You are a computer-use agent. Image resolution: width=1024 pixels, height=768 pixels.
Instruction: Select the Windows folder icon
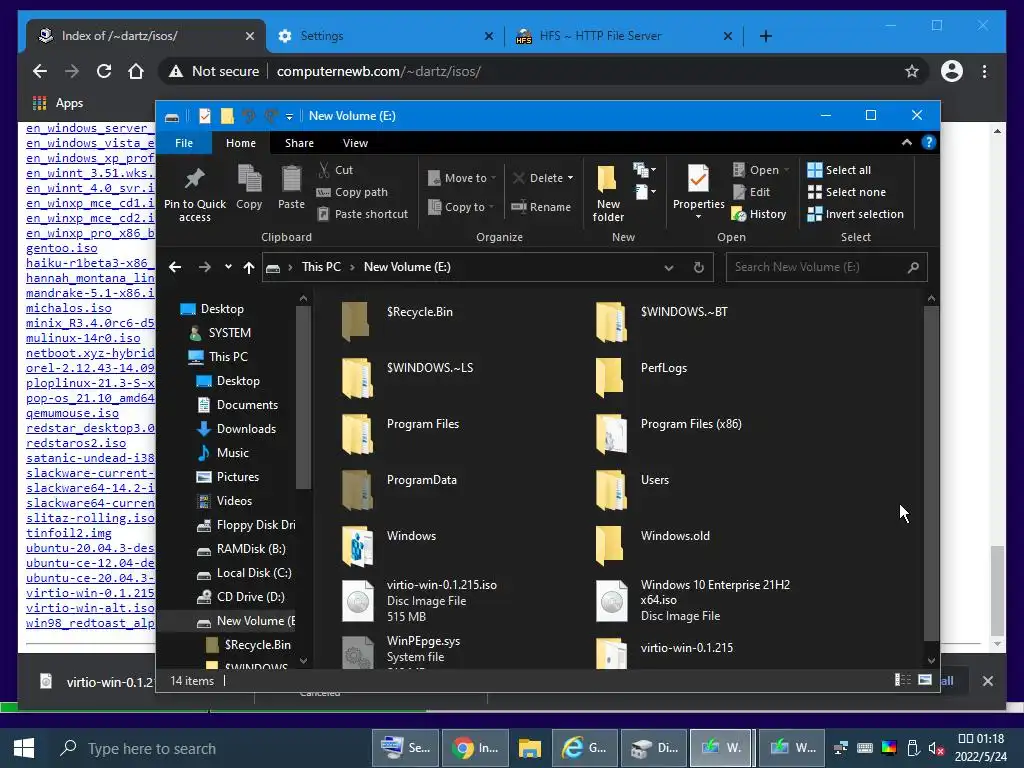pos(357,545)
